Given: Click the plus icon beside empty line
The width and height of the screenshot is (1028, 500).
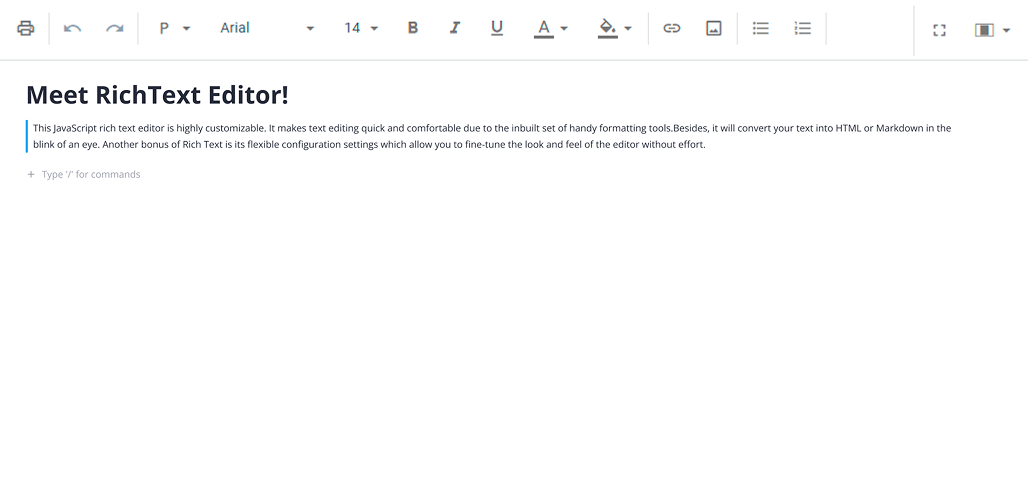Looking at the screenshot, I should (x=31, y=174).
